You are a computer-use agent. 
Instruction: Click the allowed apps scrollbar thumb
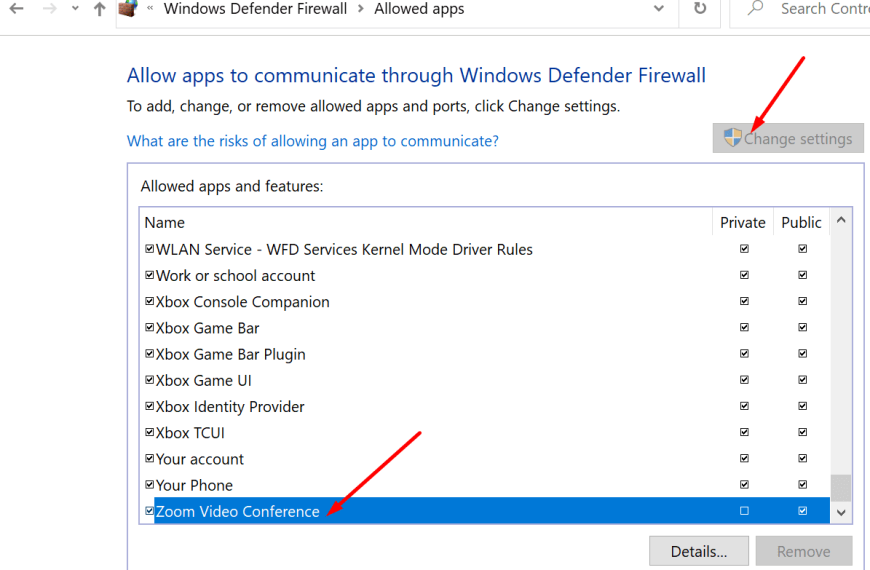(841, 488)
